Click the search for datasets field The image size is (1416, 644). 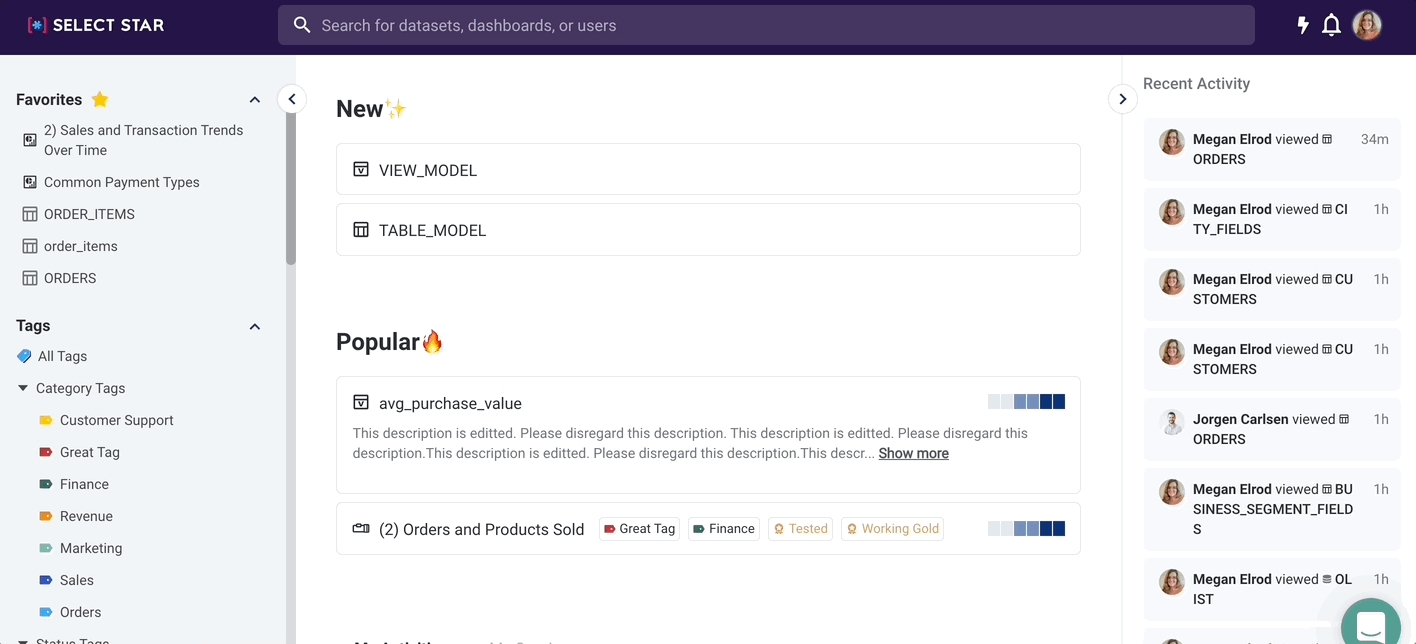tap(765, 25)
